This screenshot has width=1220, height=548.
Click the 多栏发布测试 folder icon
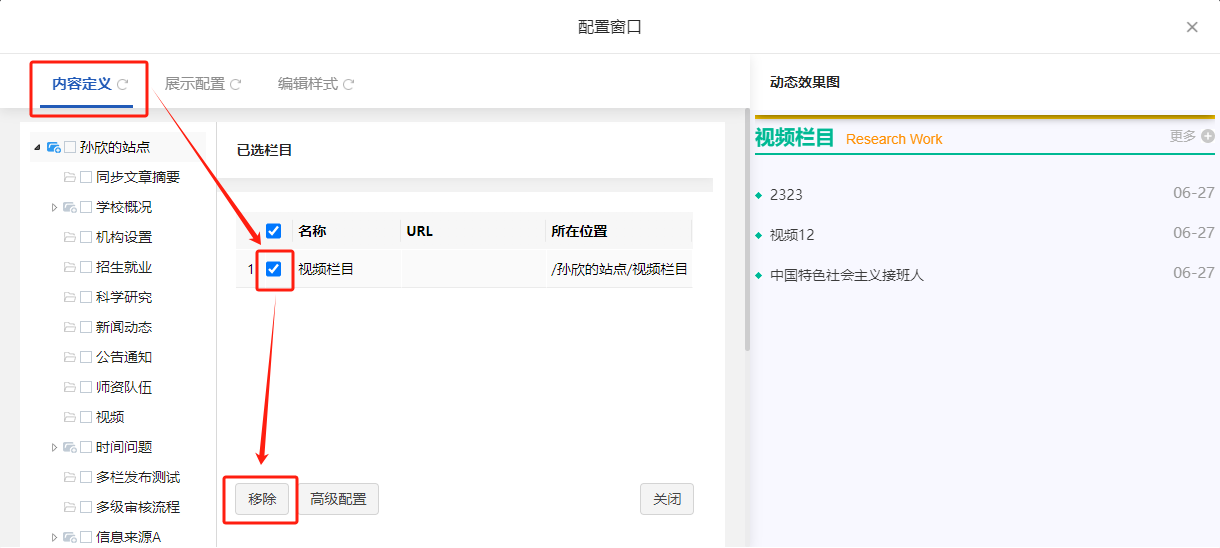tap(70, 477)
